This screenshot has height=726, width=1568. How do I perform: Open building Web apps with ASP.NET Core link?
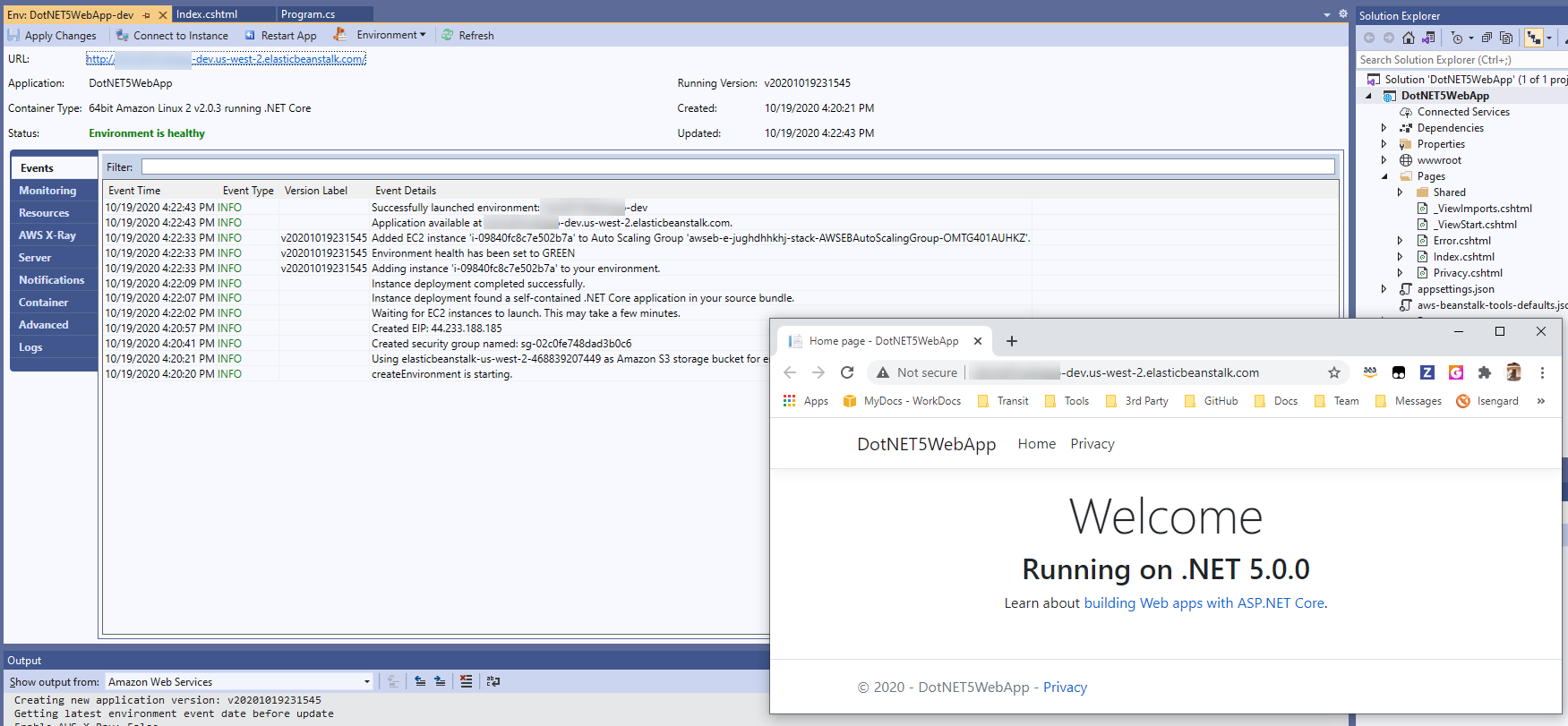pos(1204,603)
